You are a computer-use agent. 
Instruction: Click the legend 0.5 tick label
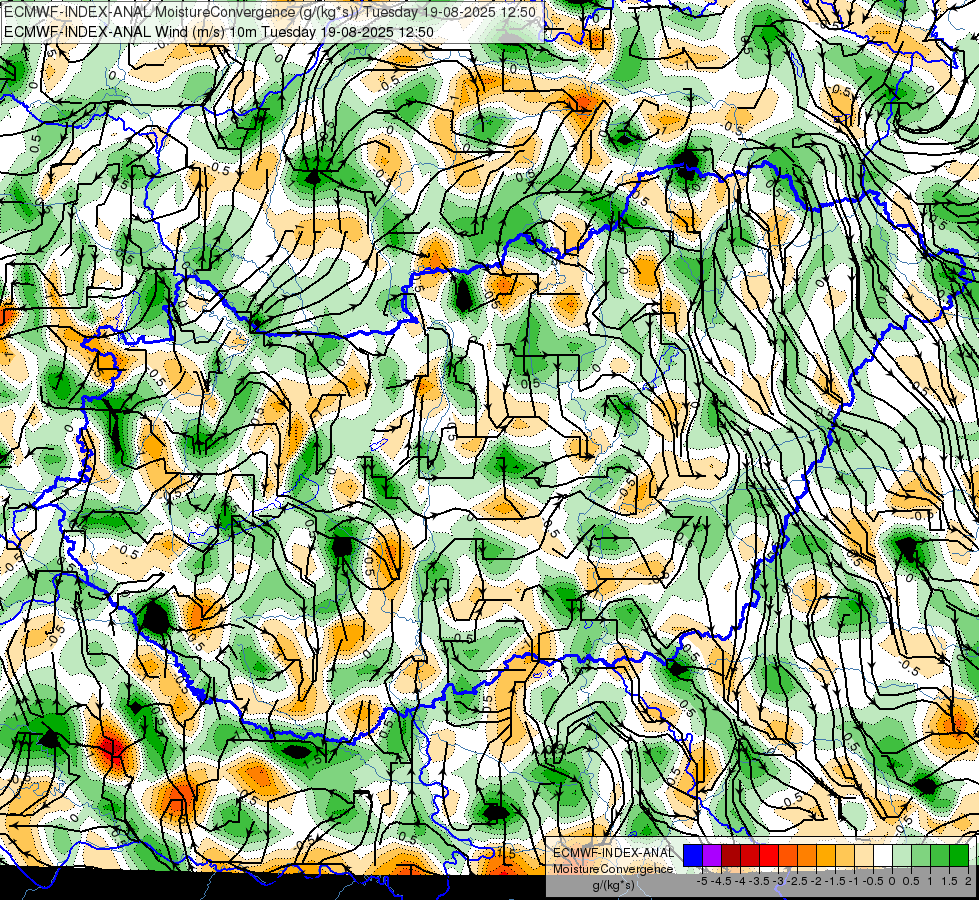[x=911, y=881]
